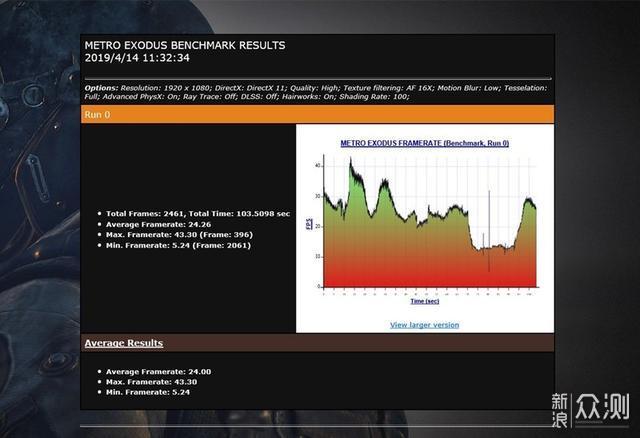The height and width of the screenshot is (438, 640).
Task: Select the orange Run 0 header bar
Action: click(x=315, y=114)
